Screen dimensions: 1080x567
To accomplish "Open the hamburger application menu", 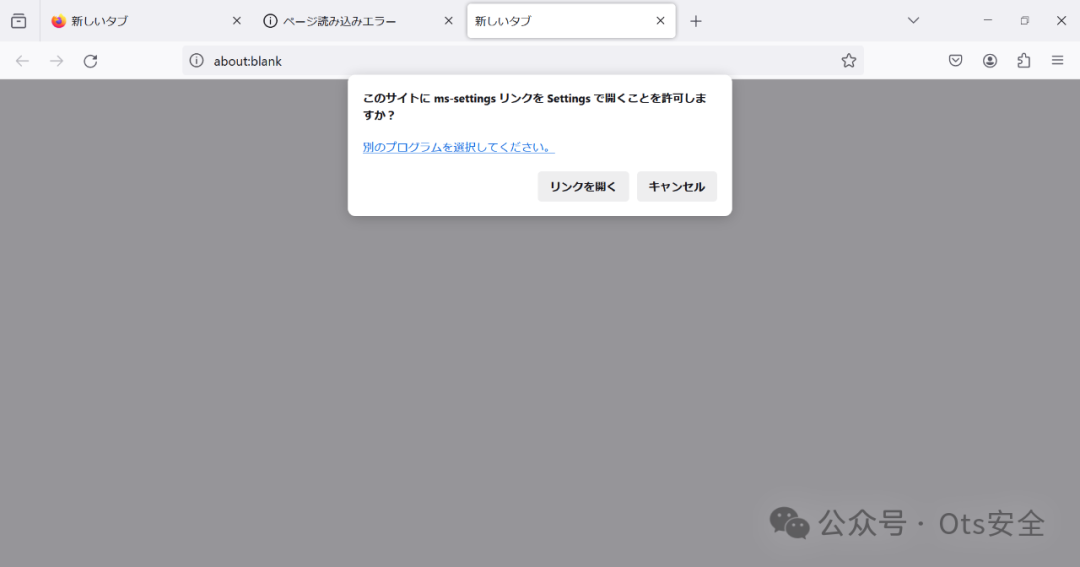I will click(1057, 61).
